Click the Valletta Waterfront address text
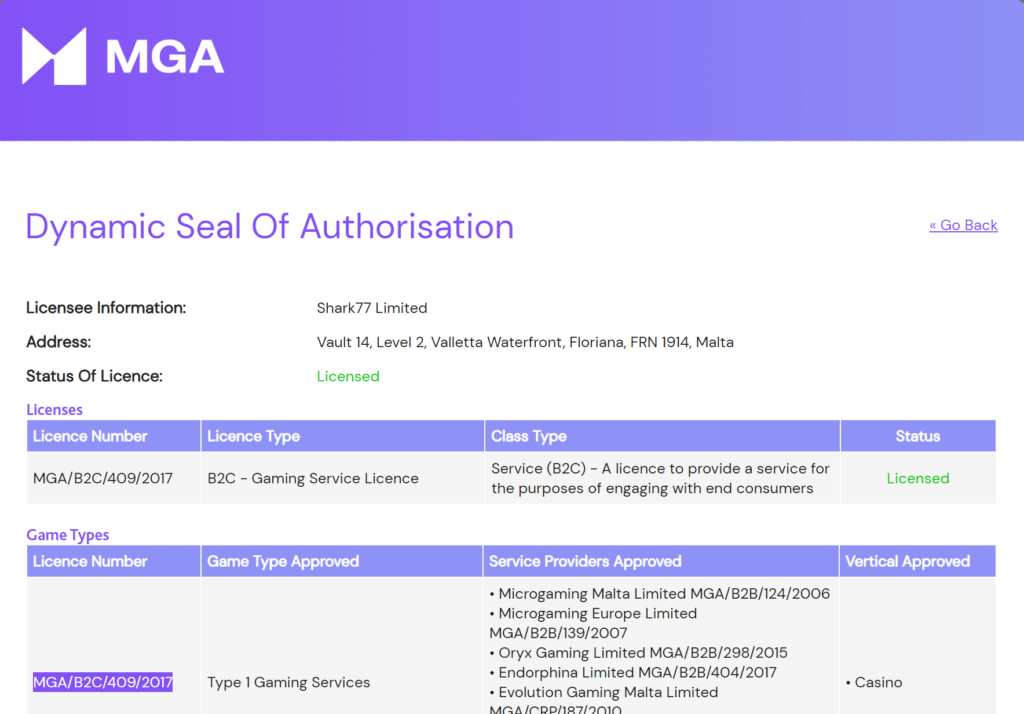 pos(525,342)
